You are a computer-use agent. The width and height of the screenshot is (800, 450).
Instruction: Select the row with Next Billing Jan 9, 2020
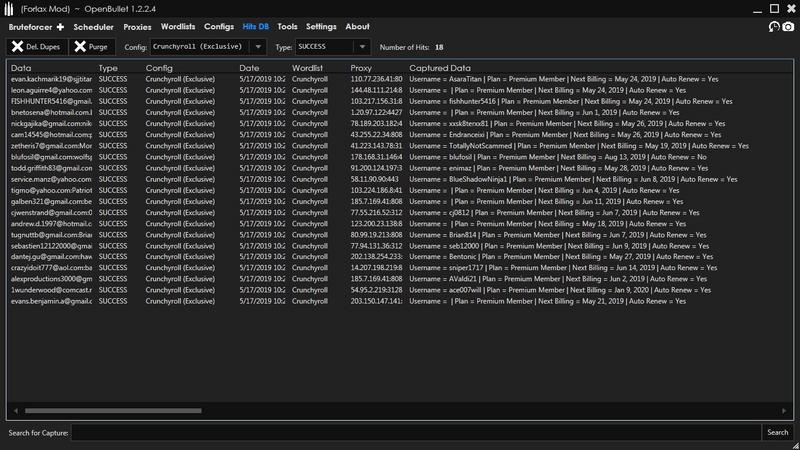coord(400,290)
